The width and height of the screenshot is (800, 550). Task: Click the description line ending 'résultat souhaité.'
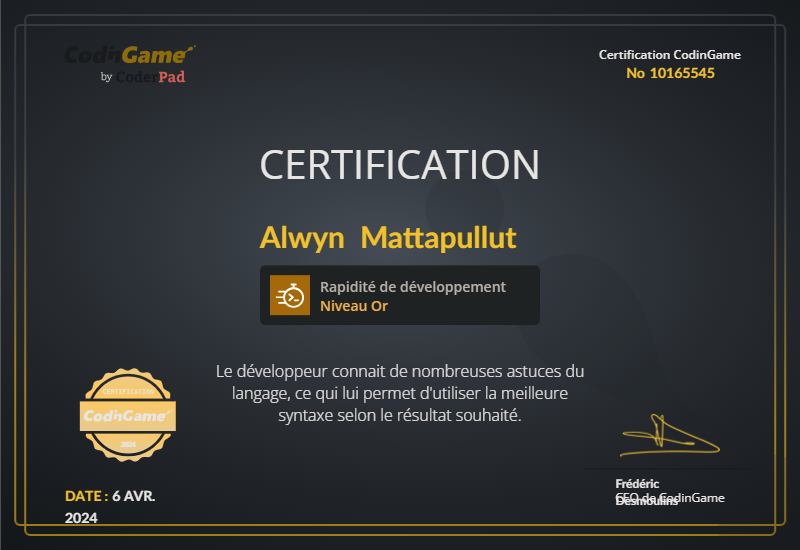(399, 414)
